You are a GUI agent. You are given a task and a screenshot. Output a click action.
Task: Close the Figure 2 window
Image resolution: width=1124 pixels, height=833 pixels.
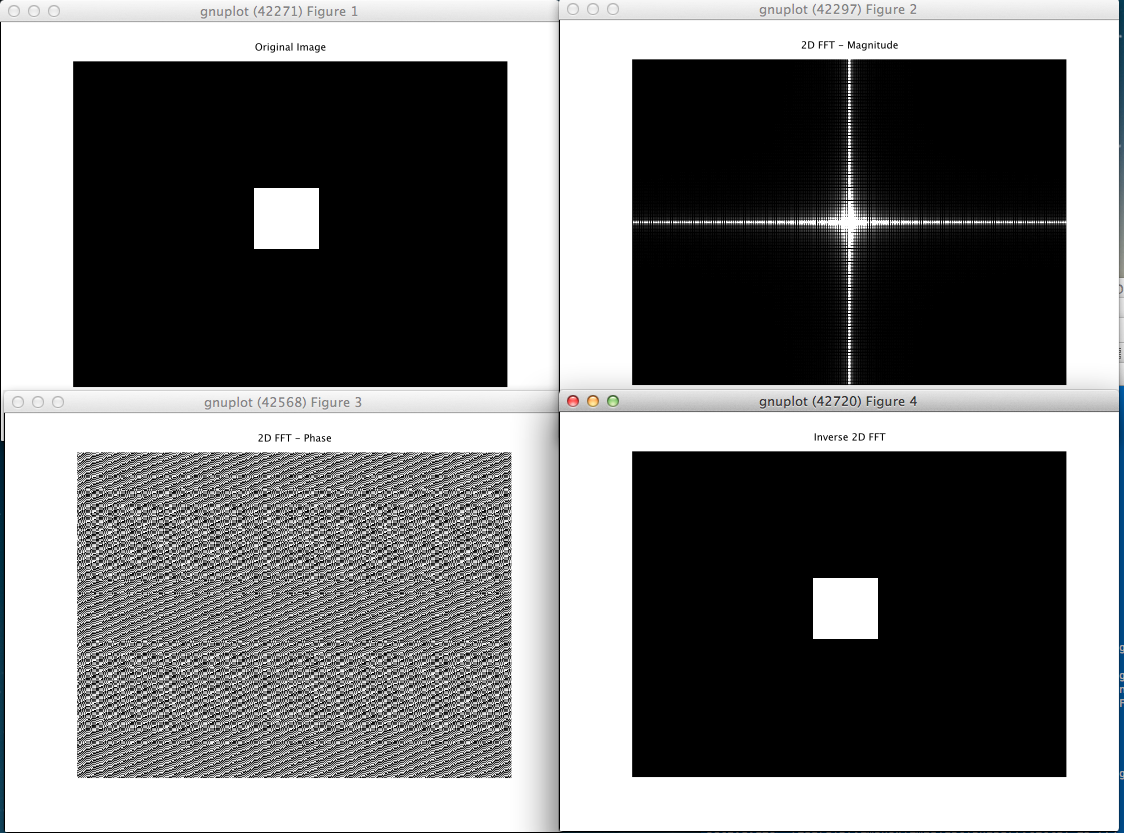[x=573, y=9]
